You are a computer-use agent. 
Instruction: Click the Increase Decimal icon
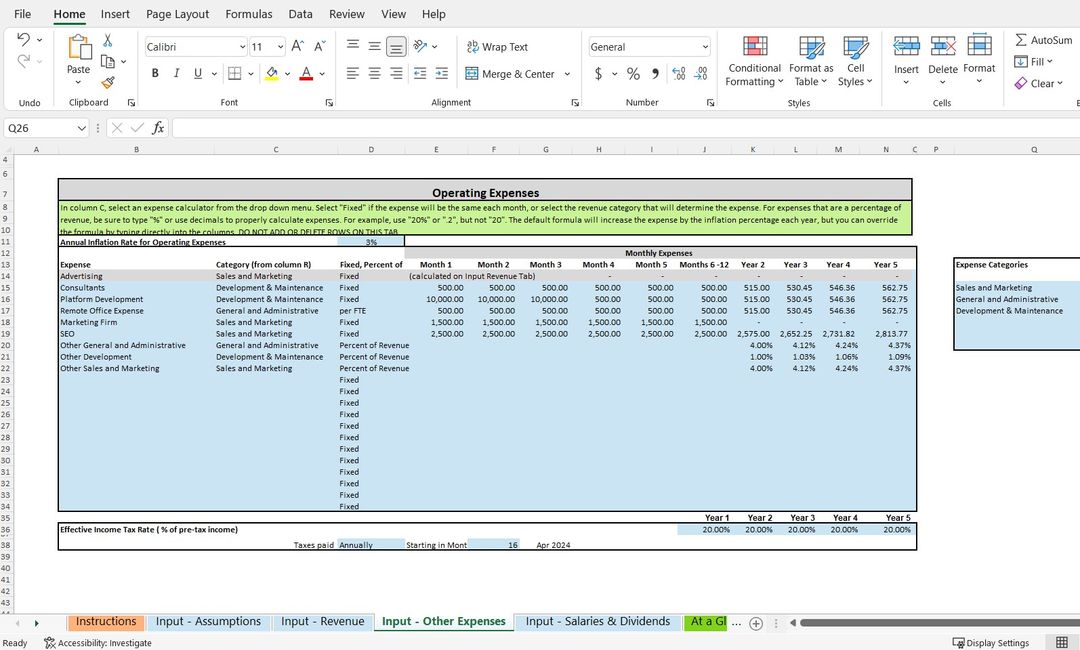(679, 73)
